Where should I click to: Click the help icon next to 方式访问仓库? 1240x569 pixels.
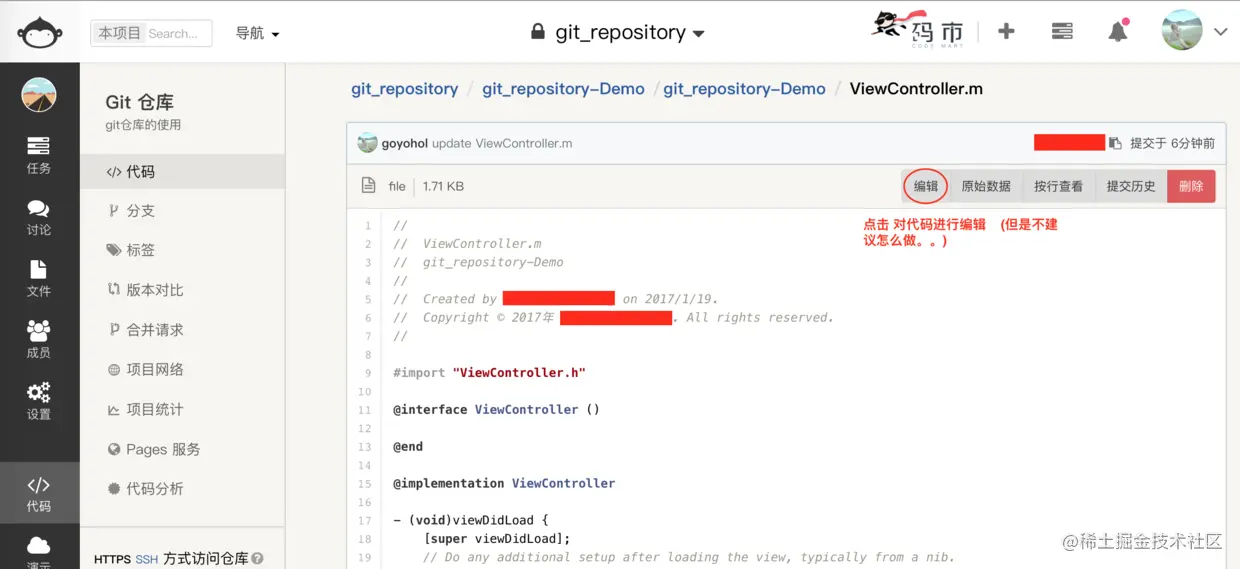258,559
